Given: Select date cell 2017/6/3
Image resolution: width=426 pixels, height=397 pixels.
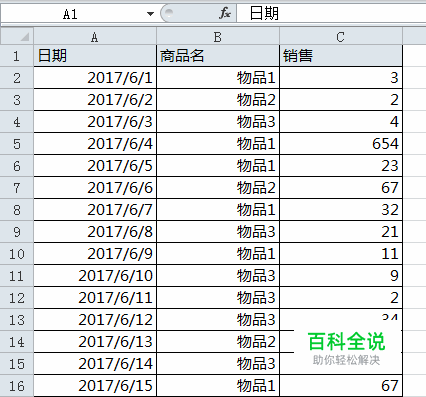Looking at the screenshot, I should point(95,122).
